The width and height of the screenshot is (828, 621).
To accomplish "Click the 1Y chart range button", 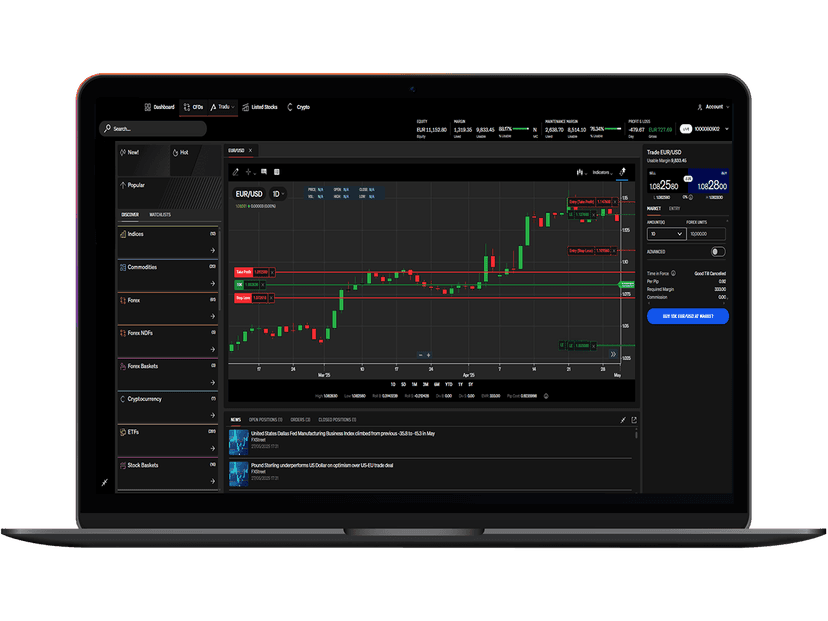I will [458, 385].
